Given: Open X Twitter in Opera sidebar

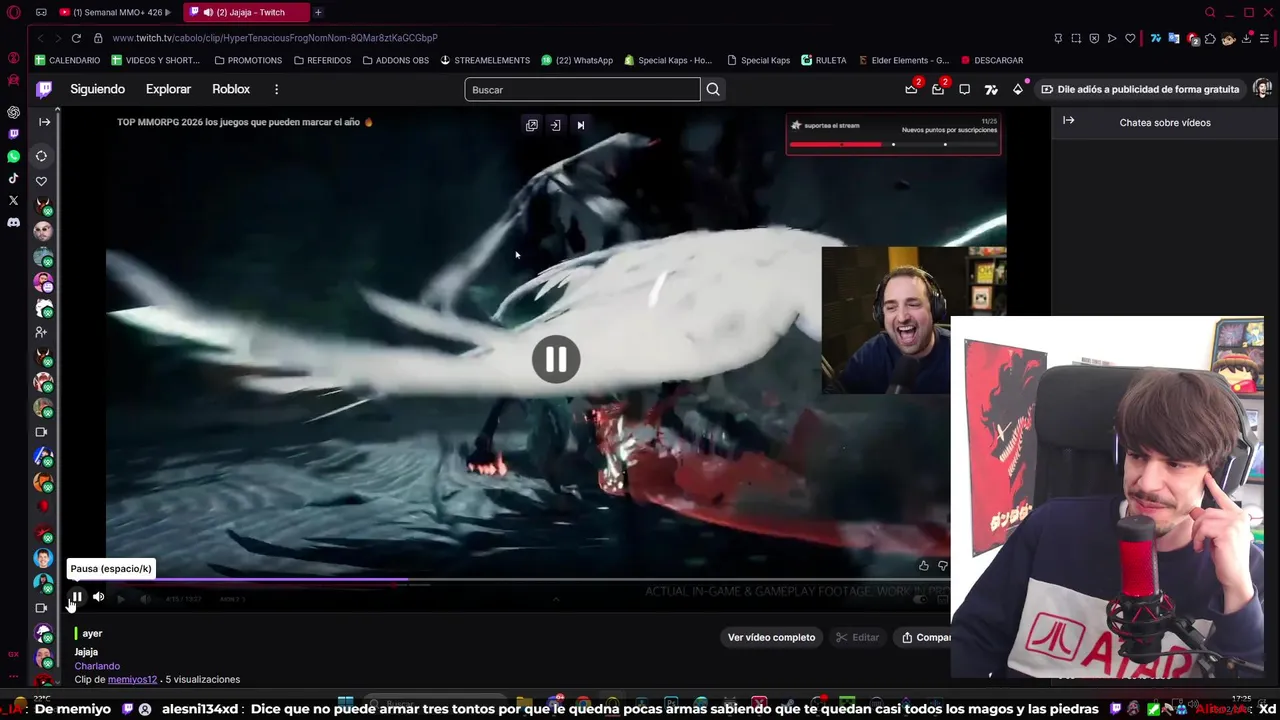Looking at the screenshot, I should [13, 200].
